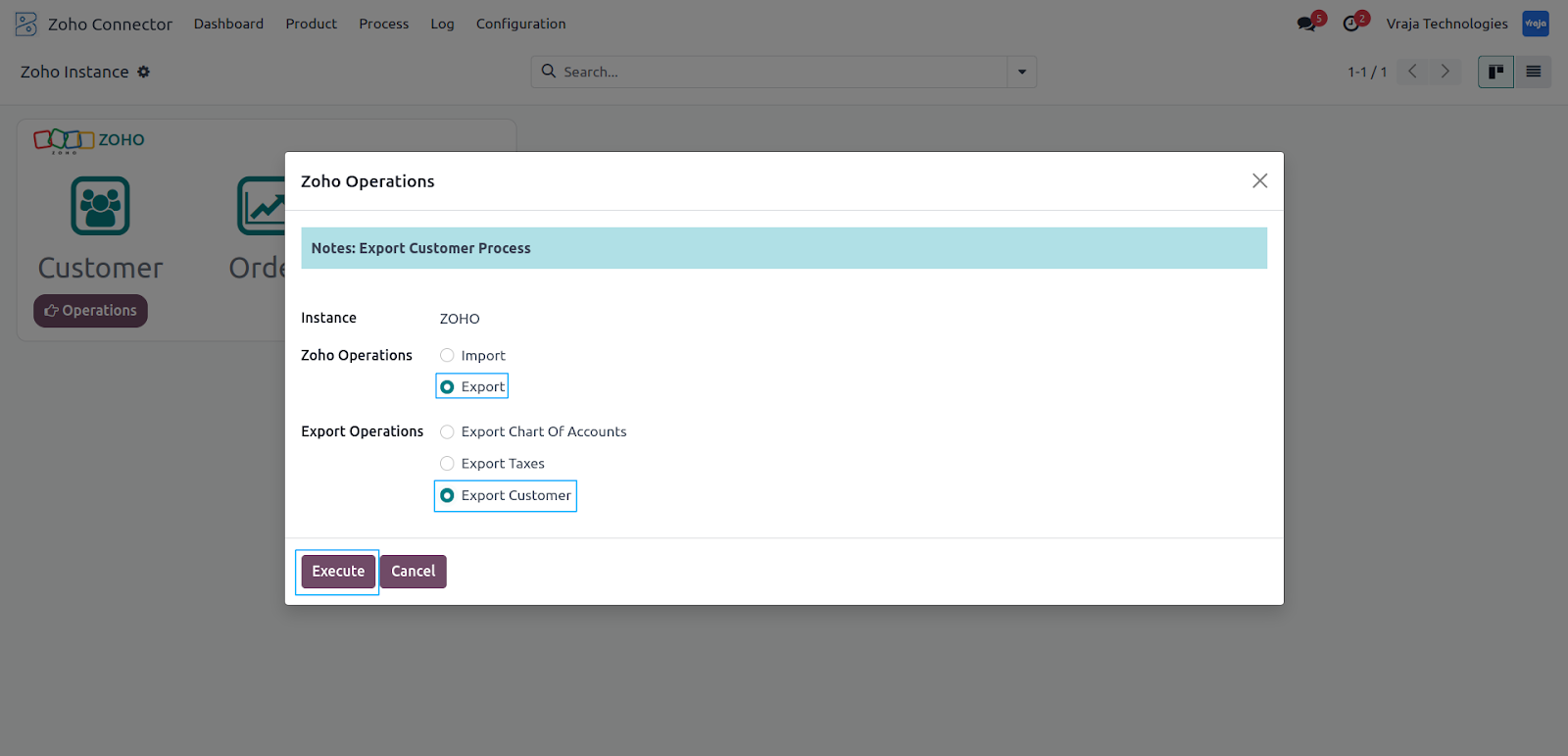The height and width of the screenshot is (756, 1568).
Task: Open the Dashboard menu
Action: tap(228, 24)
